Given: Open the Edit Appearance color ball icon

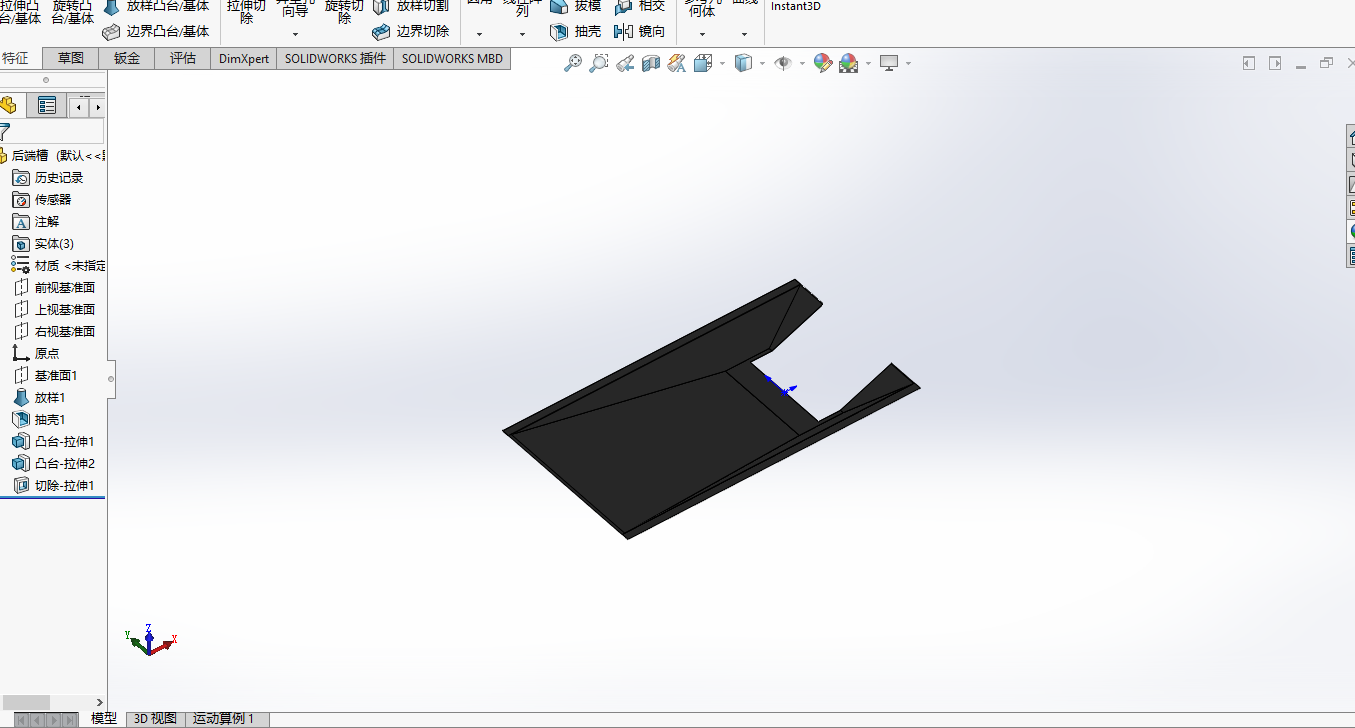Looking at the screenshot, I should pos(823,63).
